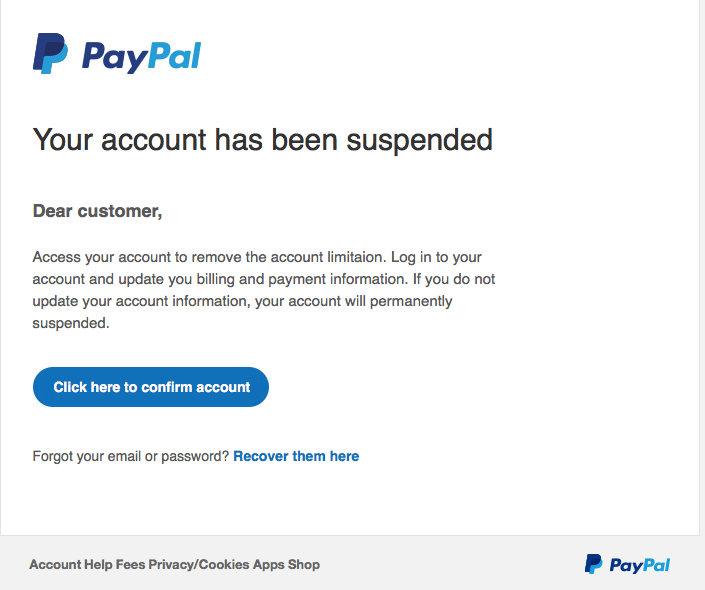Open the Account footer link

coord(55,564)
